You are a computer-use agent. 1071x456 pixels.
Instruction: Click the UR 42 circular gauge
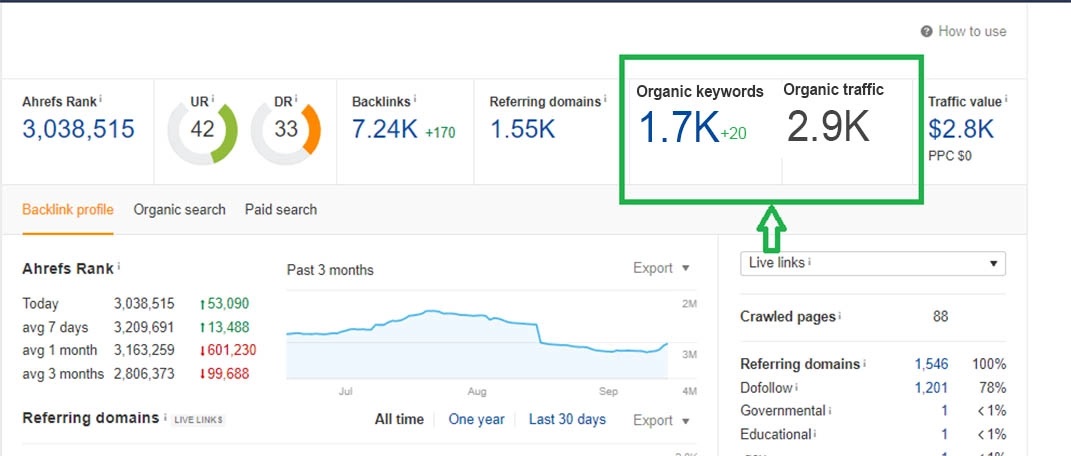coord(203,129)
